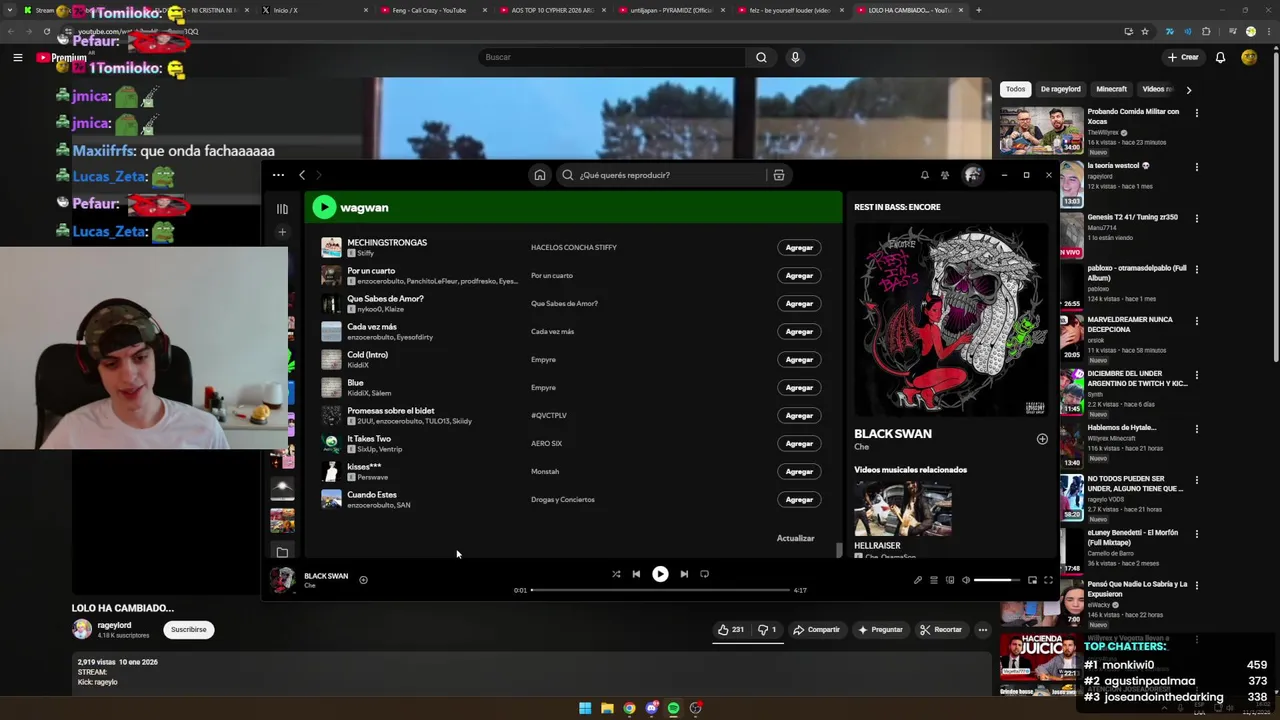The height and width of the screenshot is (720, 1280).
Task: Toggle shuffle in Spotify player
Action: pos(616,574)
